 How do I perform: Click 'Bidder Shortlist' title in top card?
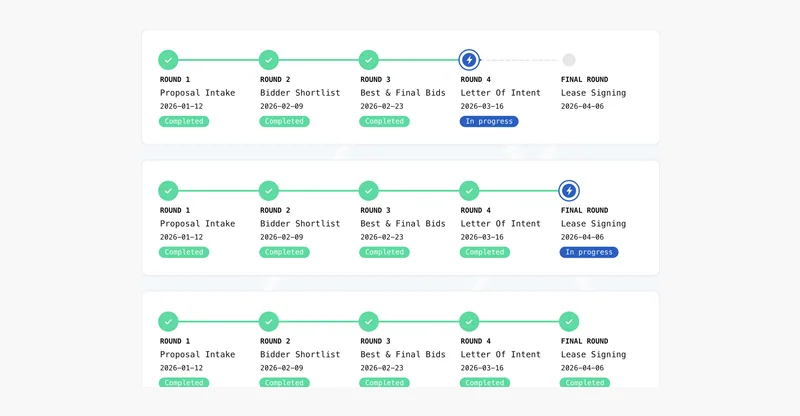[300, 93]
